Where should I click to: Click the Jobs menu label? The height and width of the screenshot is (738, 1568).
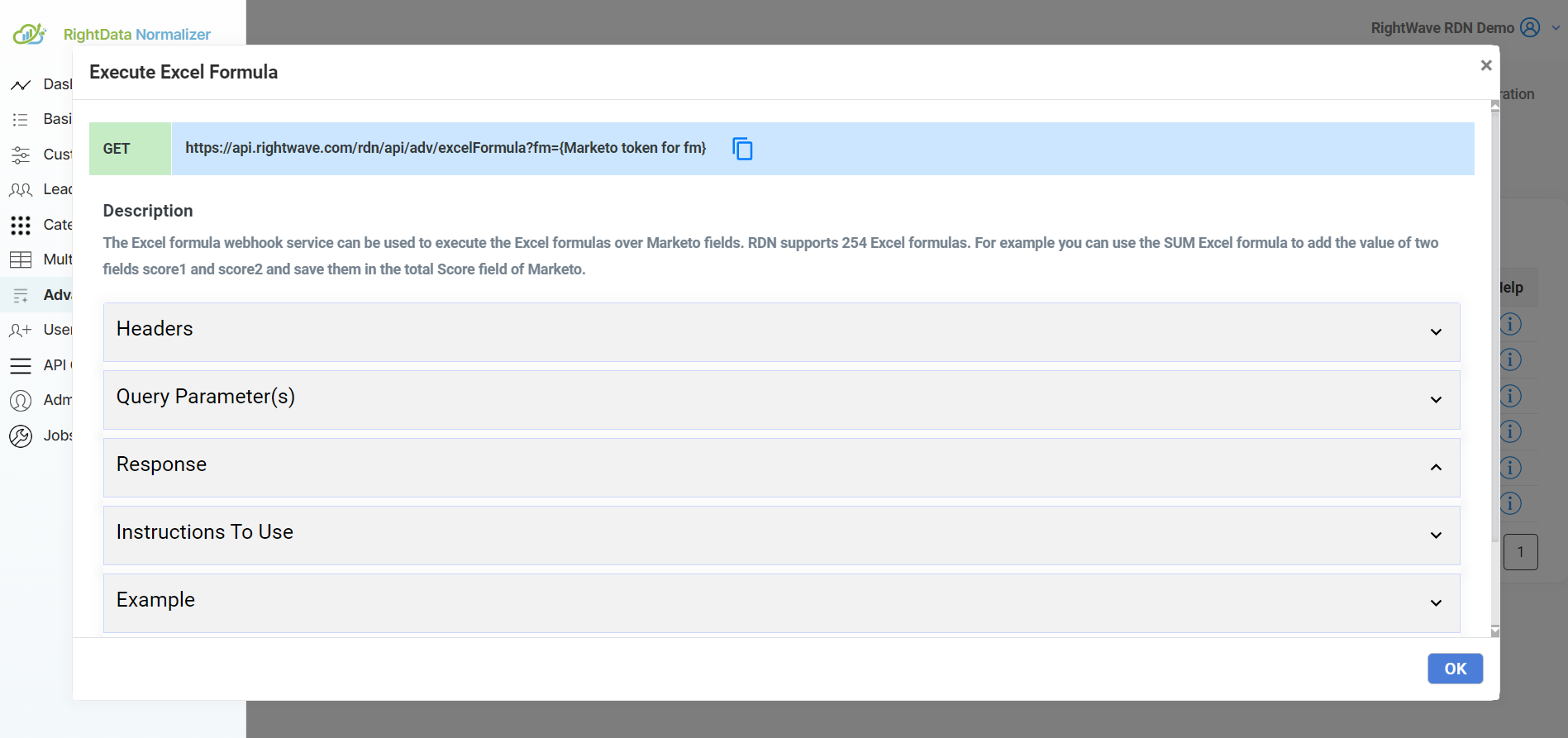pyautogui.click(x=58, y=436)
